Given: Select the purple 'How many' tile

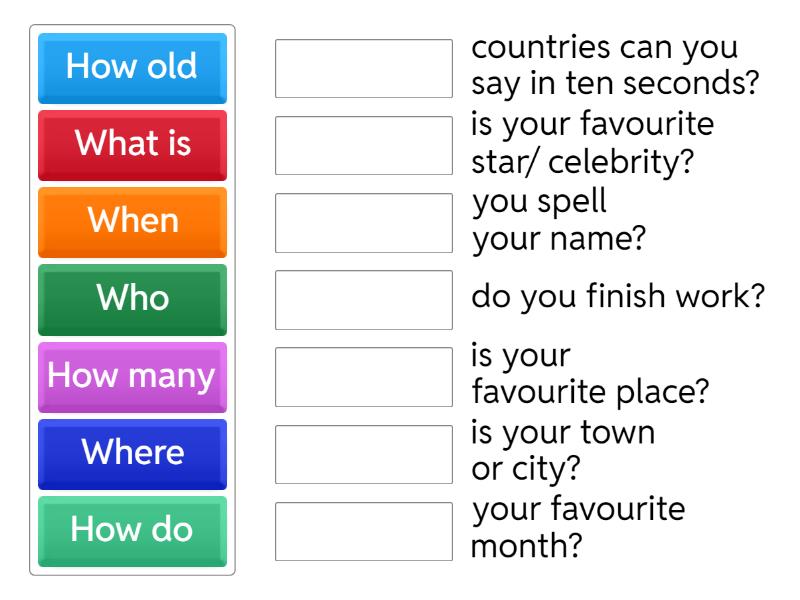Looking at the screenshot, I should (x=132, y=377).
